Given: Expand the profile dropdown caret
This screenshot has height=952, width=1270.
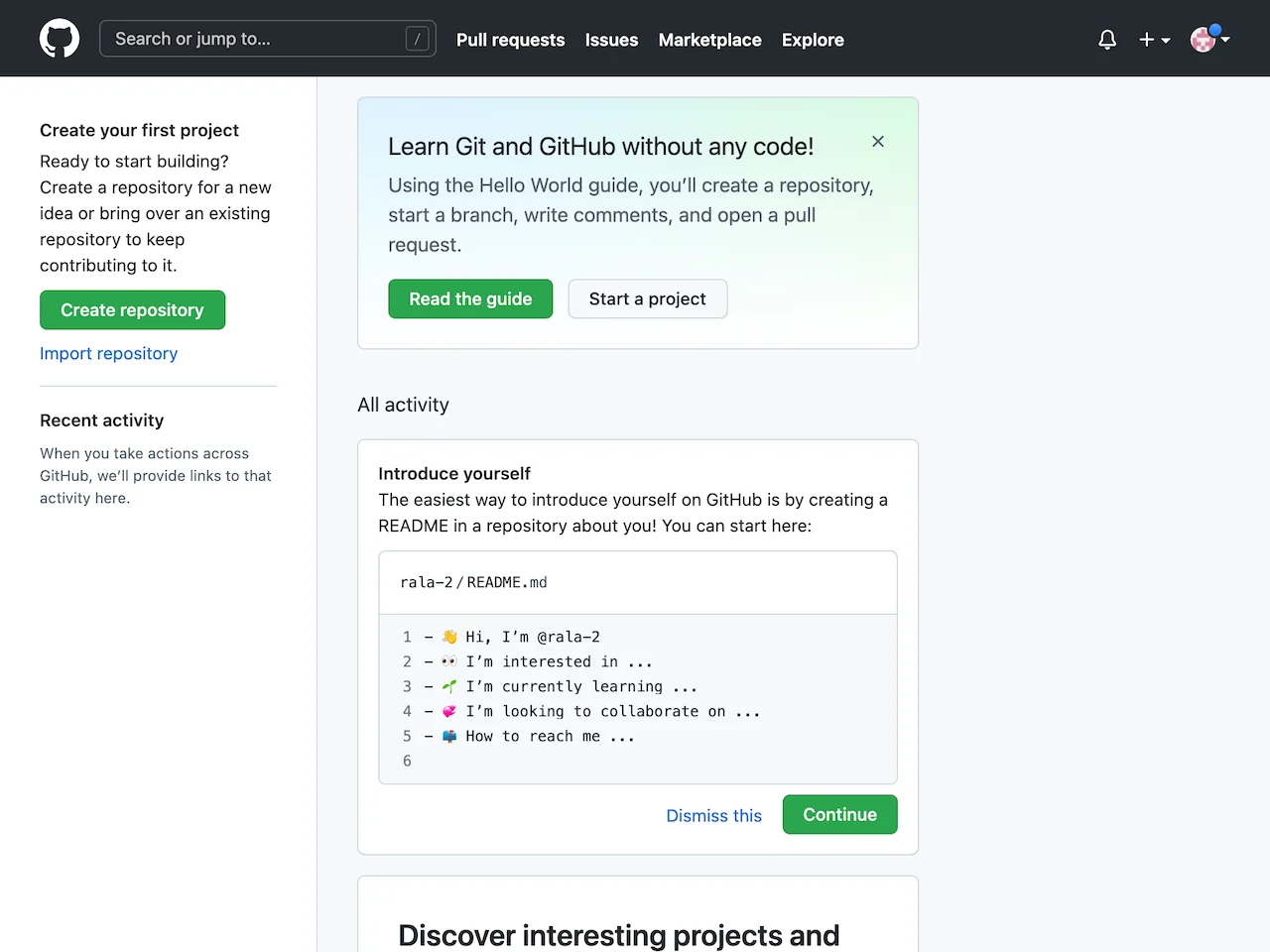Looking at the screenshot, I should (1225, 42).
